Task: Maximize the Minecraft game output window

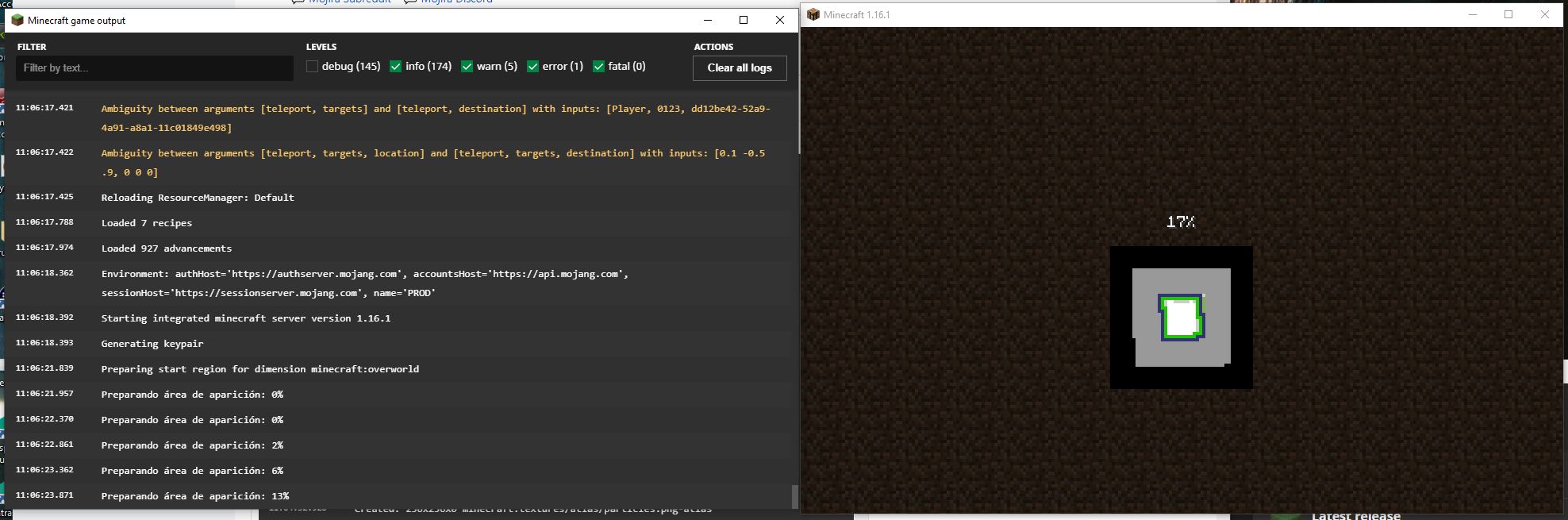Action: (x=744, y=20)
